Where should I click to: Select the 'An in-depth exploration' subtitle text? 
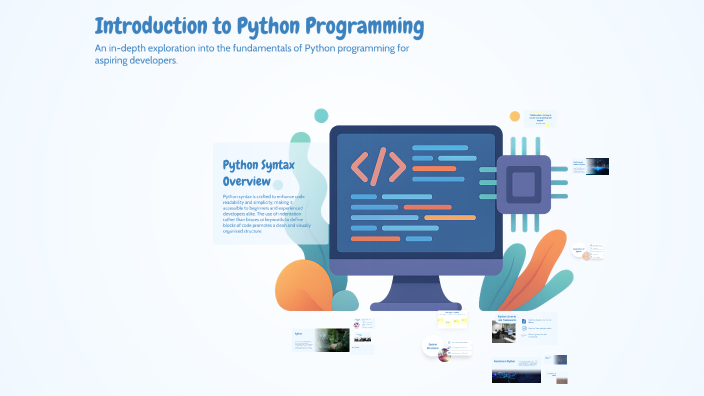tap(252, 54)
